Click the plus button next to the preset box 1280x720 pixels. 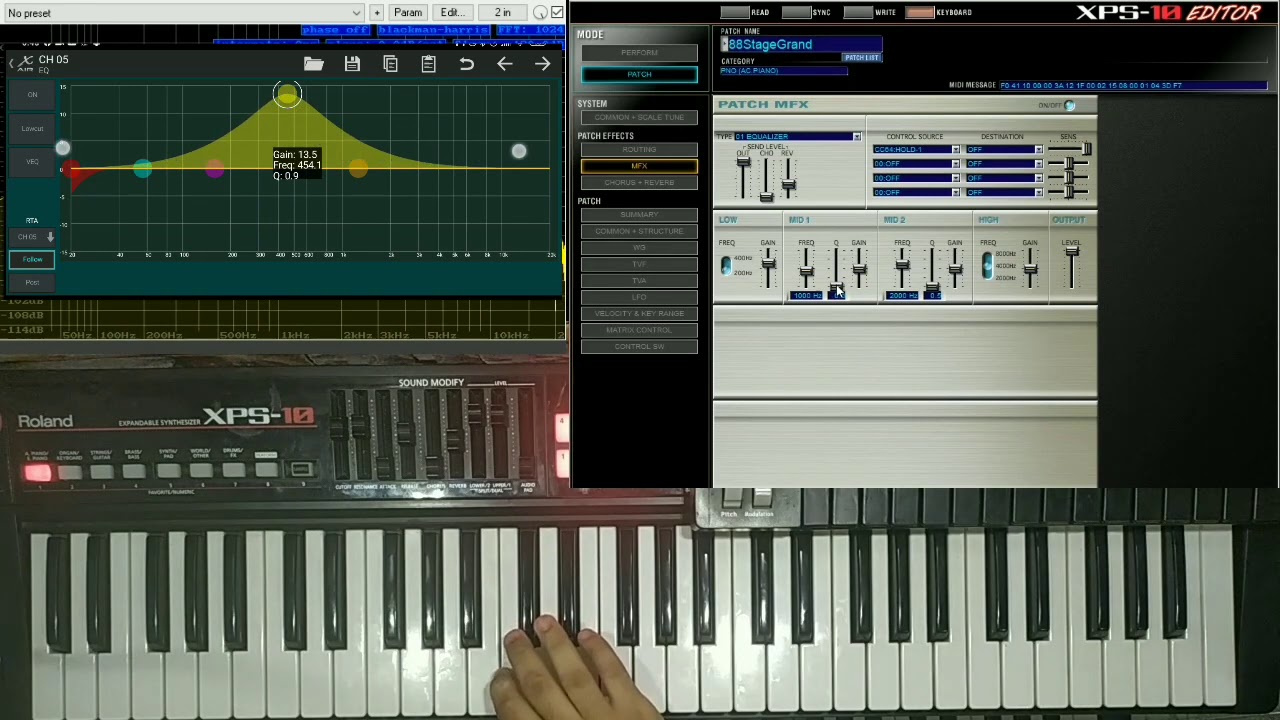click(376, 13)
